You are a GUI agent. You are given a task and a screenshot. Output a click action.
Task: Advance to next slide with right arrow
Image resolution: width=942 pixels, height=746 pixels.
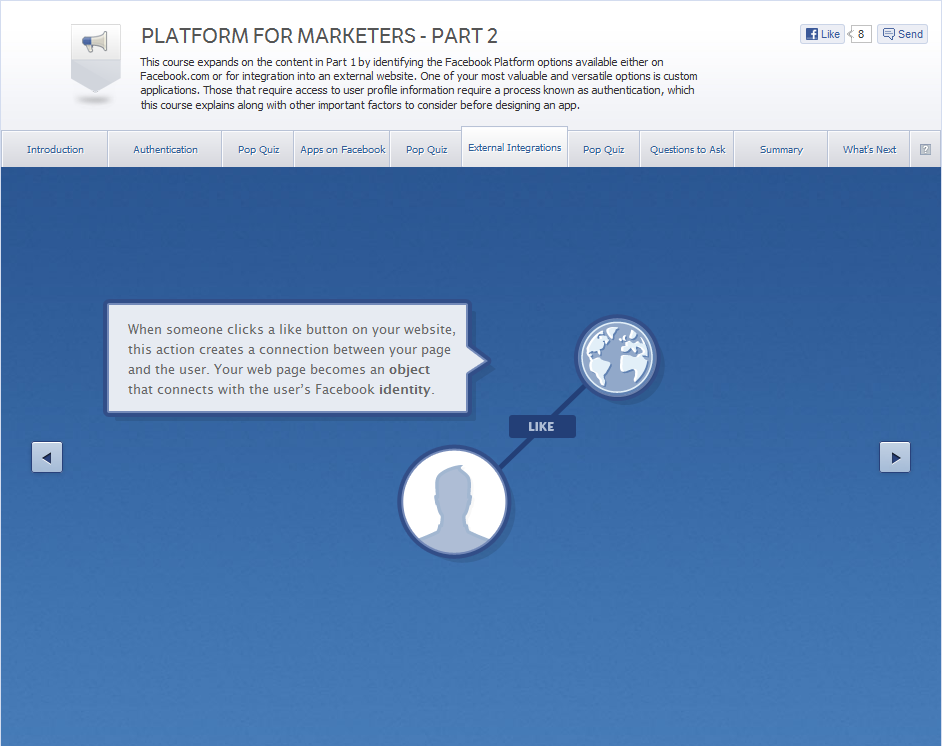895,458
